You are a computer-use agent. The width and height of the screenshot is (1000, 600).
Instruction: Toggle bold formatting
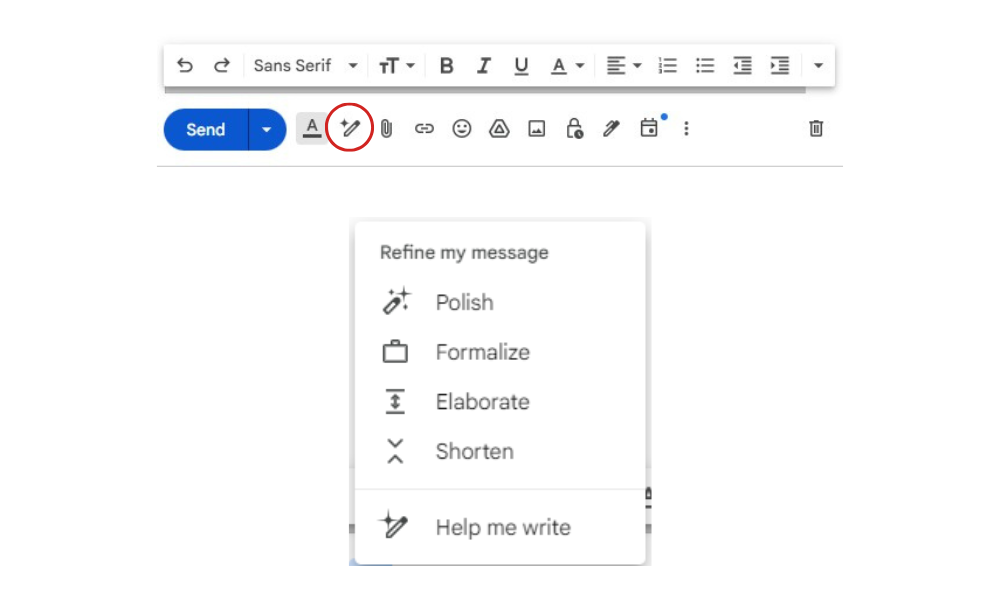[446, 65]
